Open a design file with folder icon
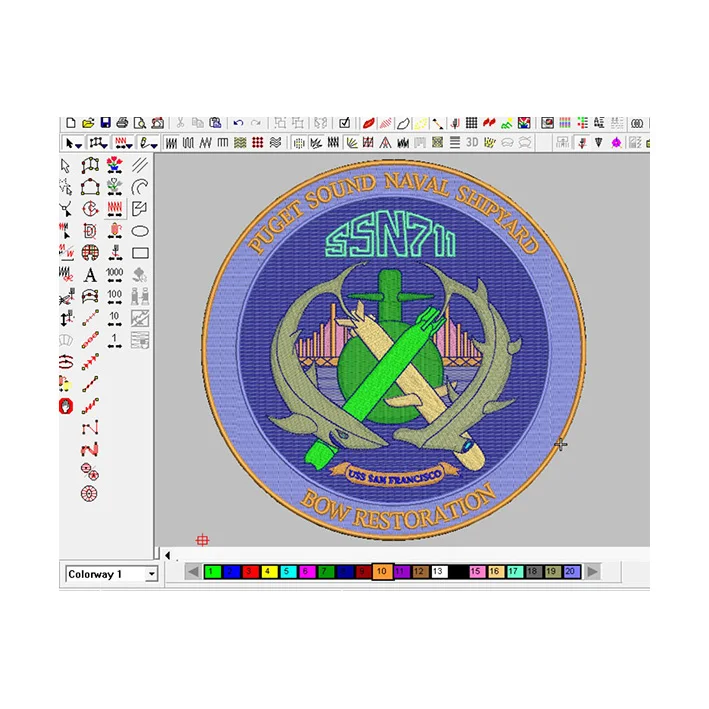Image resolution: width=709 pixels, height=709 pixels. coord(88,123)
